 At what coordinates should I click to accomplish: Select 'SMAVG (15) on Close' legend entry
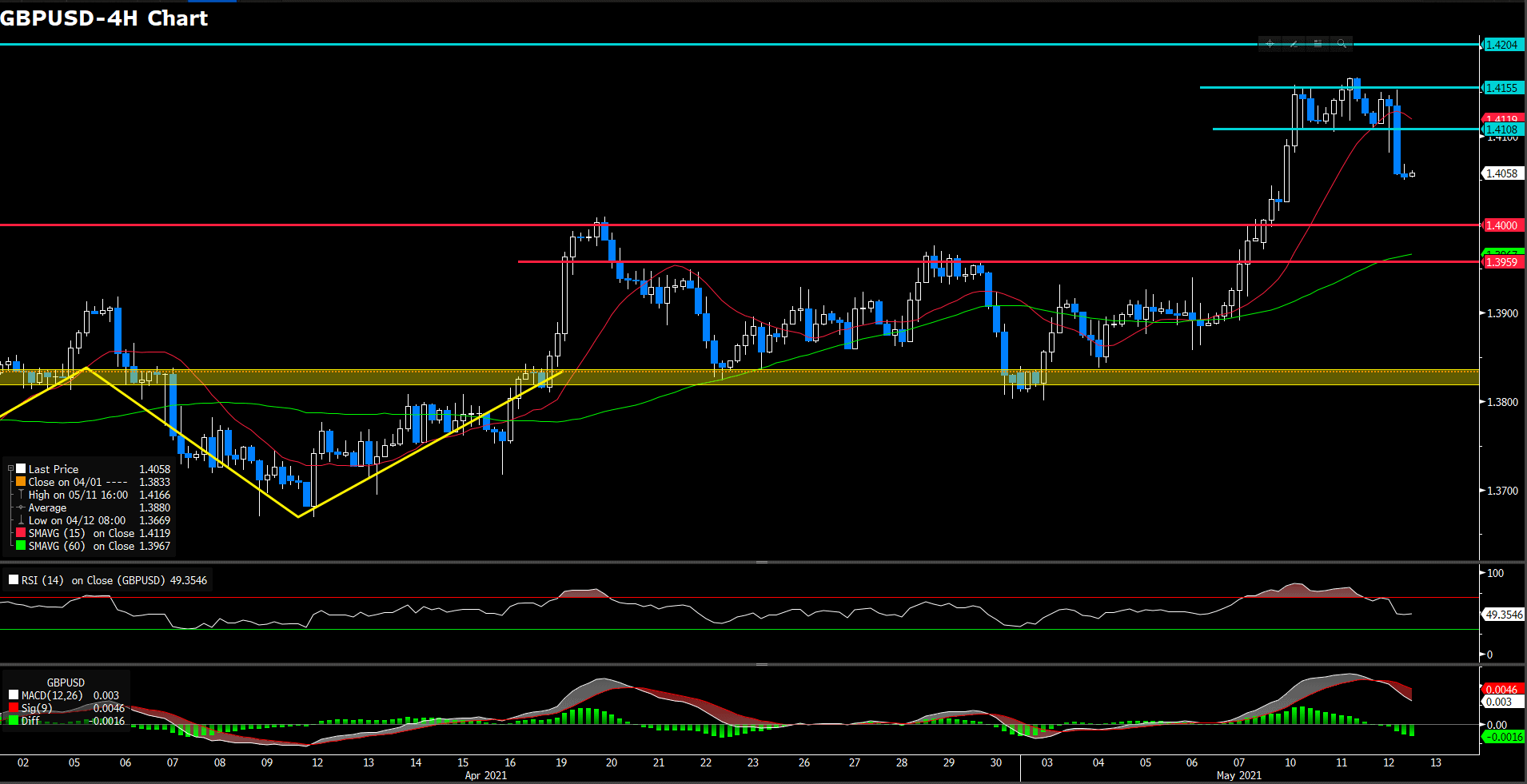point(82,533)
